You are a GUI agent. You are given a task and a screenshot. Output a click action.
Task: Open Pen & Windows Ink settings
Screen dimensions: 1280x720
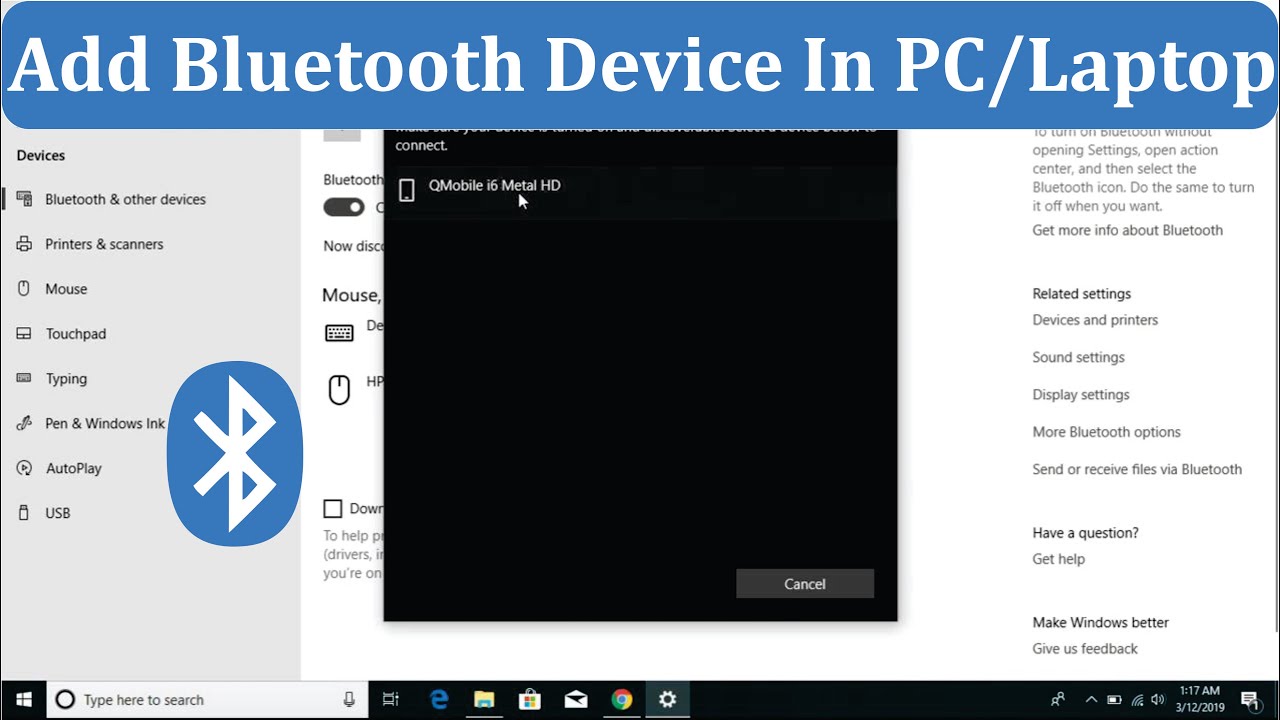coord(105,423)
